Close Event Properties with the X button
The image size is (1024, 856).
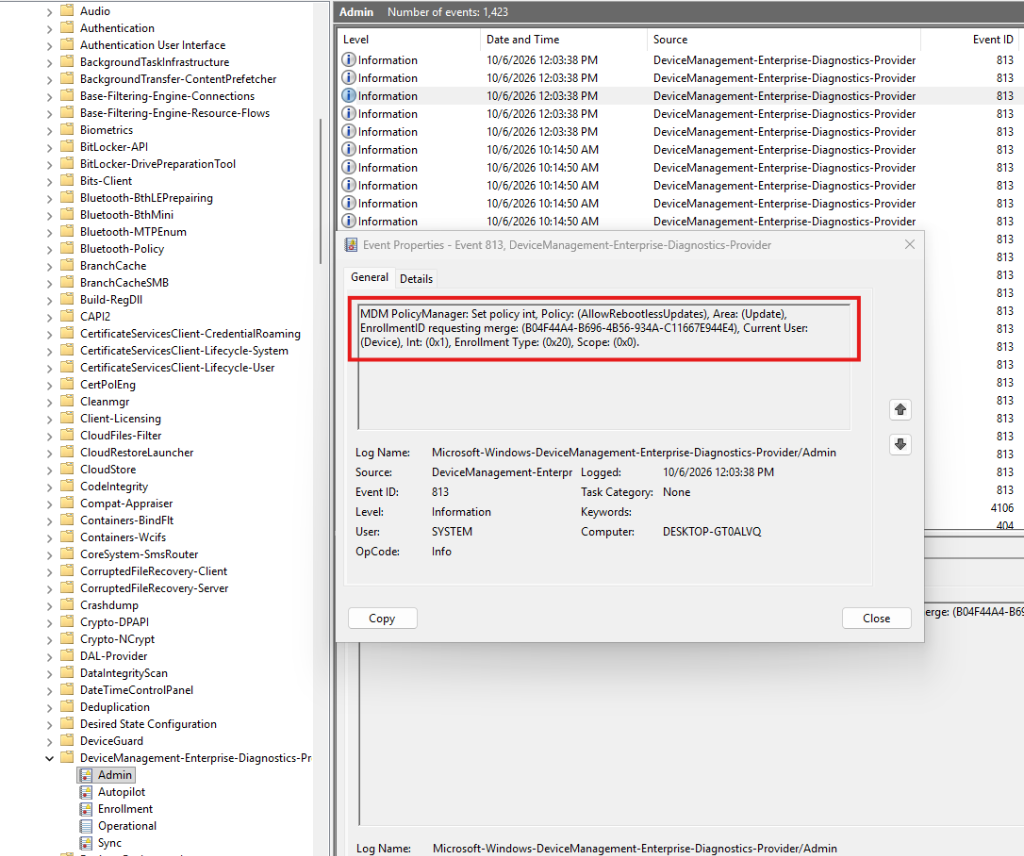tap(910, 244)
